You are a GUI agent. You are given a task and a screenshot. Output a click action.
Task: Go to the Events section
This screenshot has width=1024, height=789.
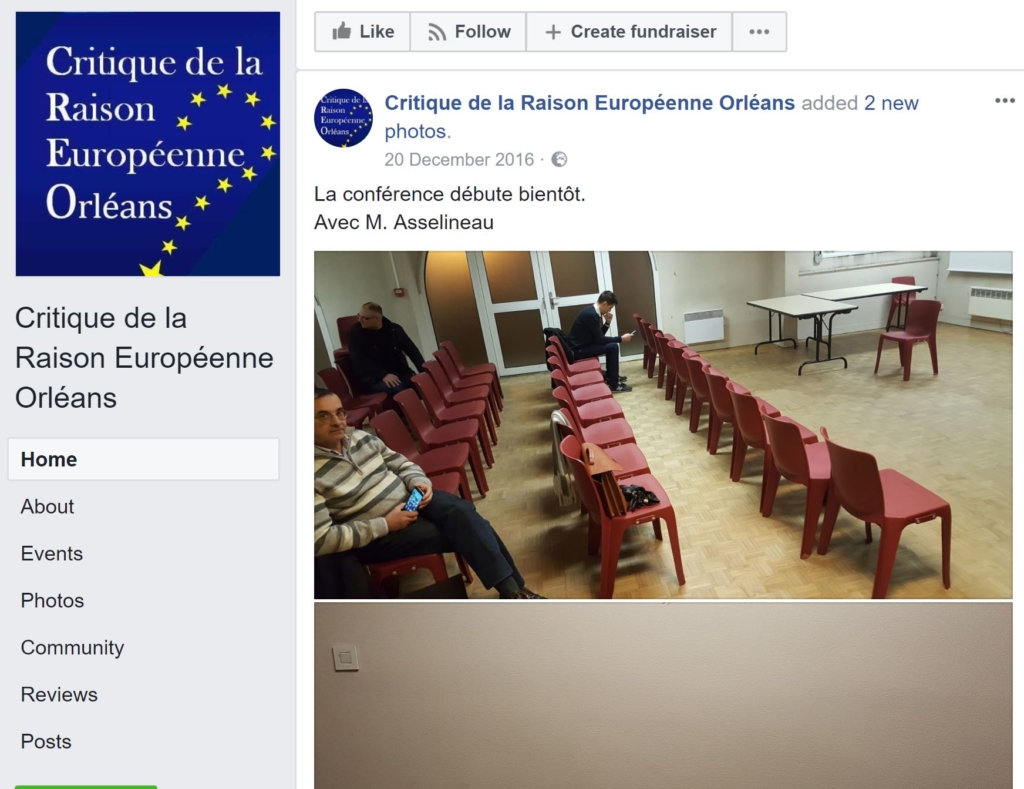[52, 553]
